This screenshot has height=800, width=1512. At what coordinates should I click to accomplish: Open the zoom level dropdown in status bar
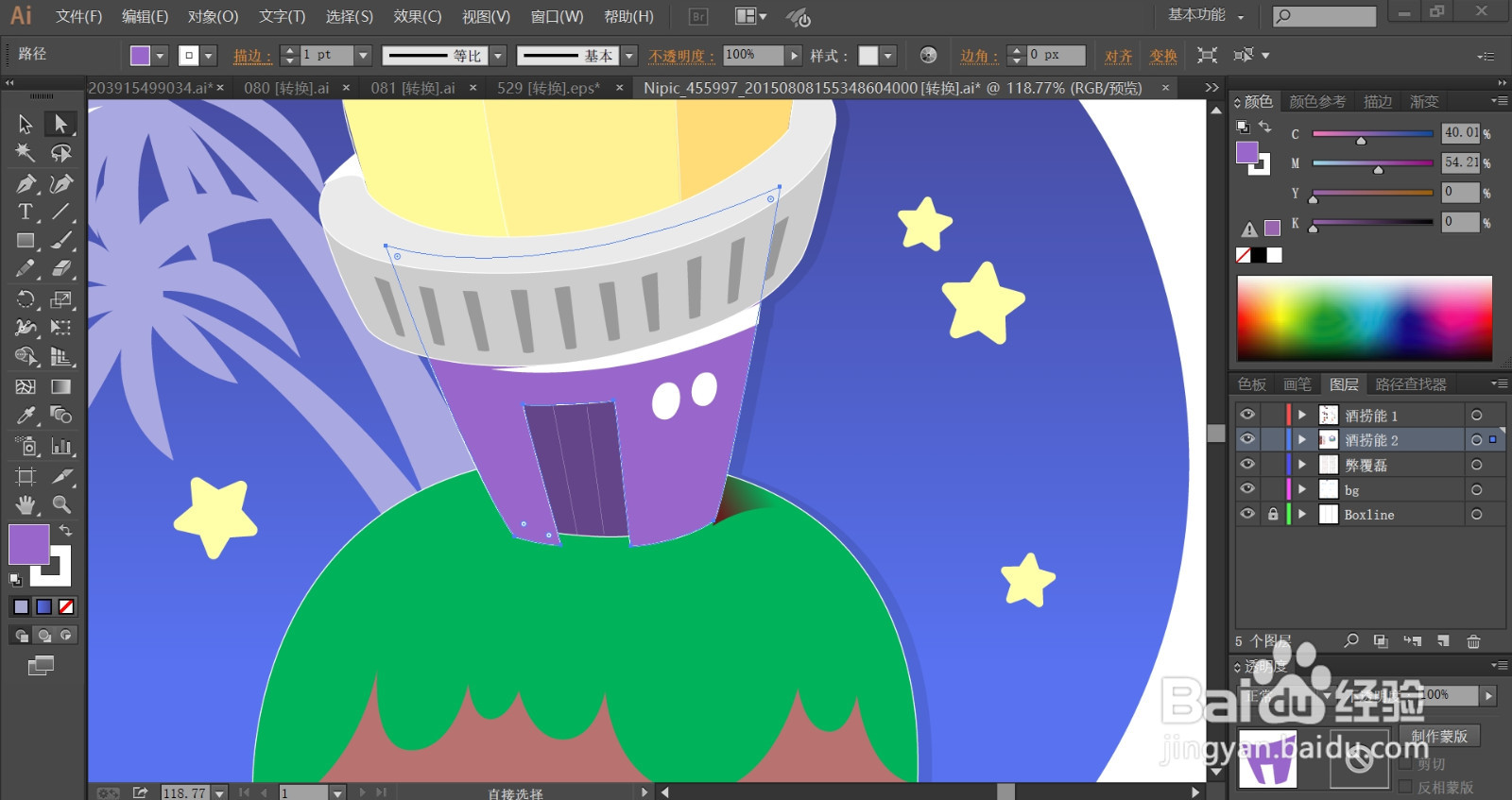point(219,792)
